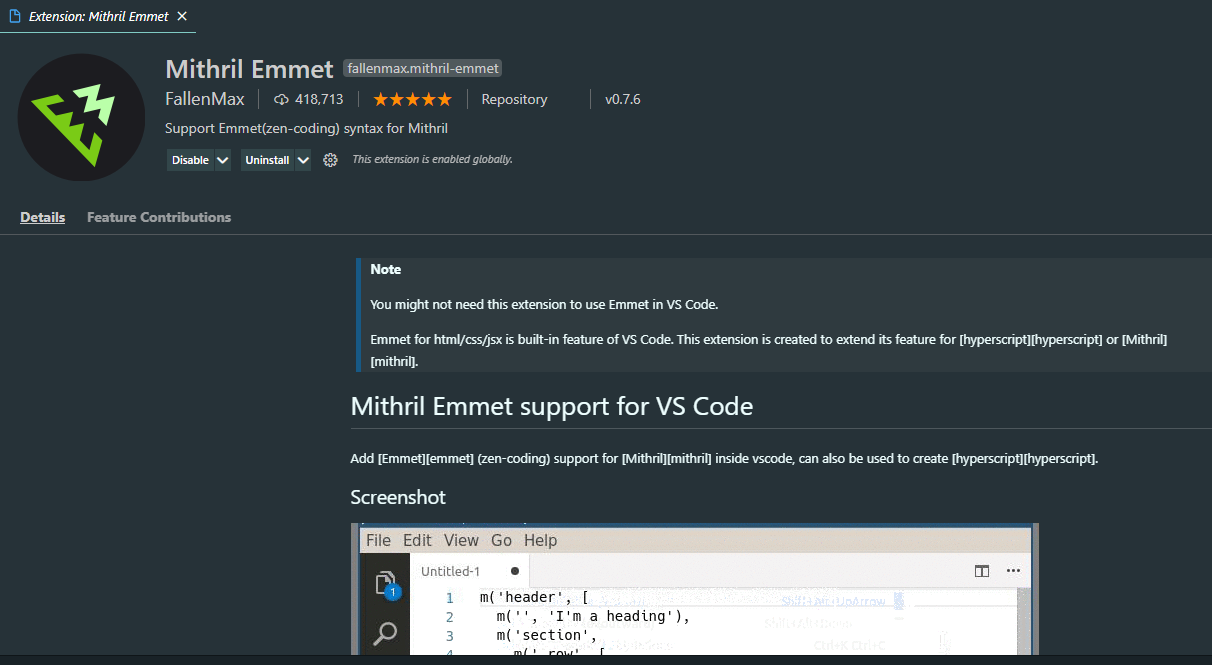
Task: Click the line with 'I'm a heading' code
Action: click(x=593, y=616)
